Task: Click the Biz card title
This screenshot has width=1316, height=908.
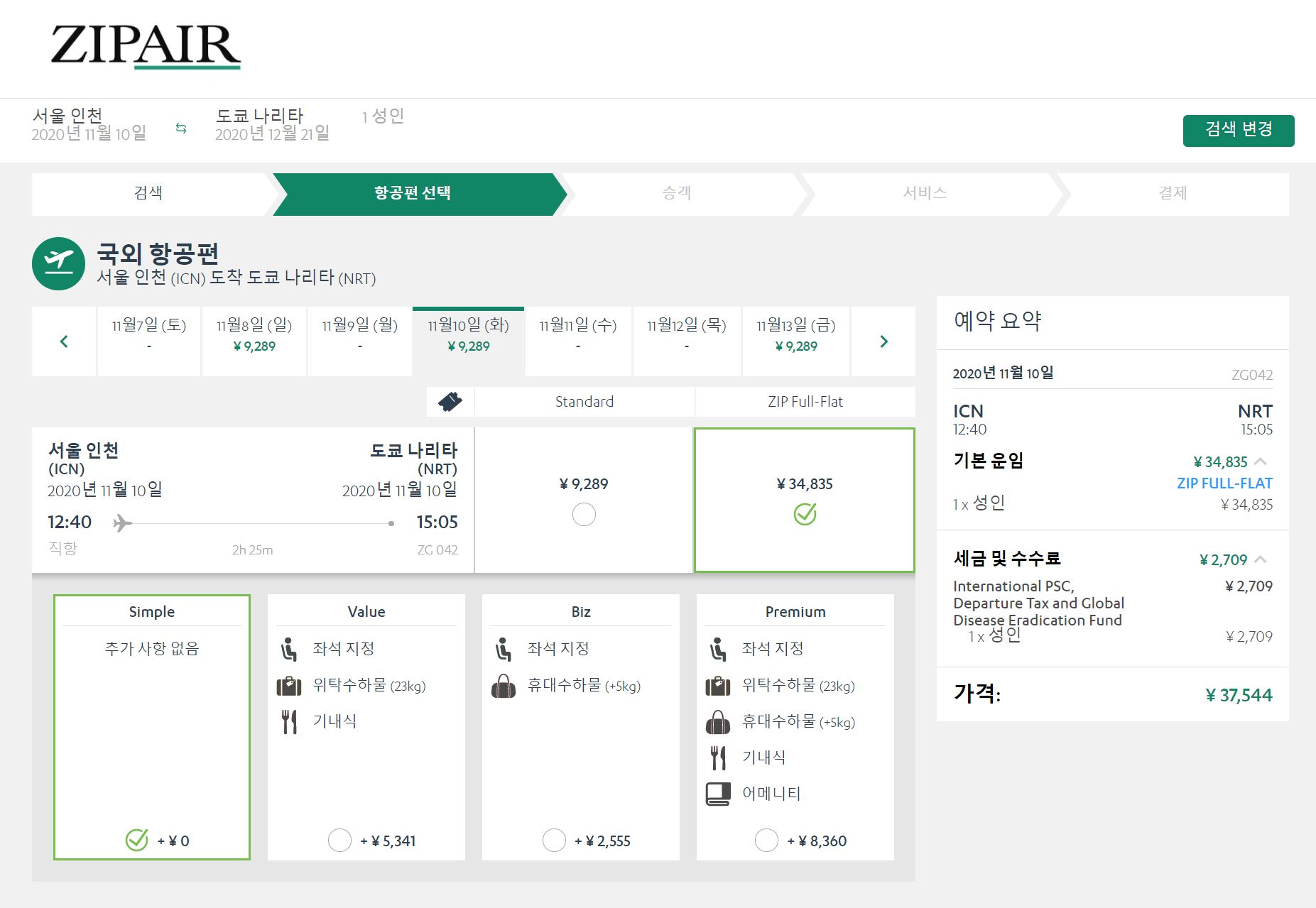Action: click(581, 612)
